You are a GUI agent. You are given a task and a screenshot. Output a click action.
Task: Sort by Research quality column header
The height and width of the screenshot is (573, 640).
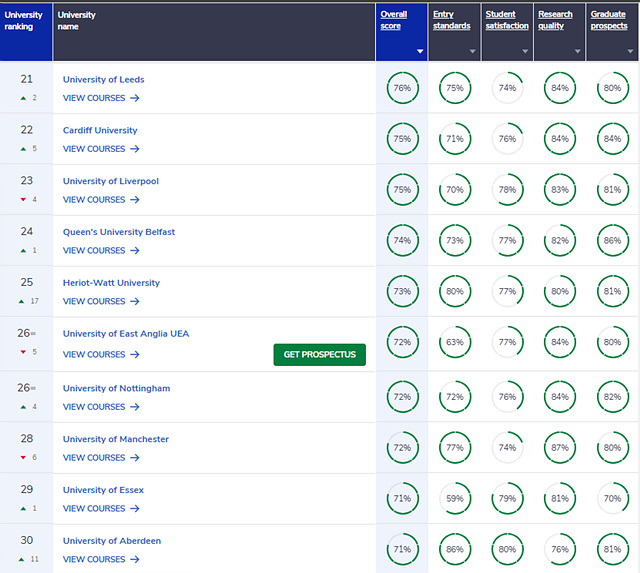point(555,20)
